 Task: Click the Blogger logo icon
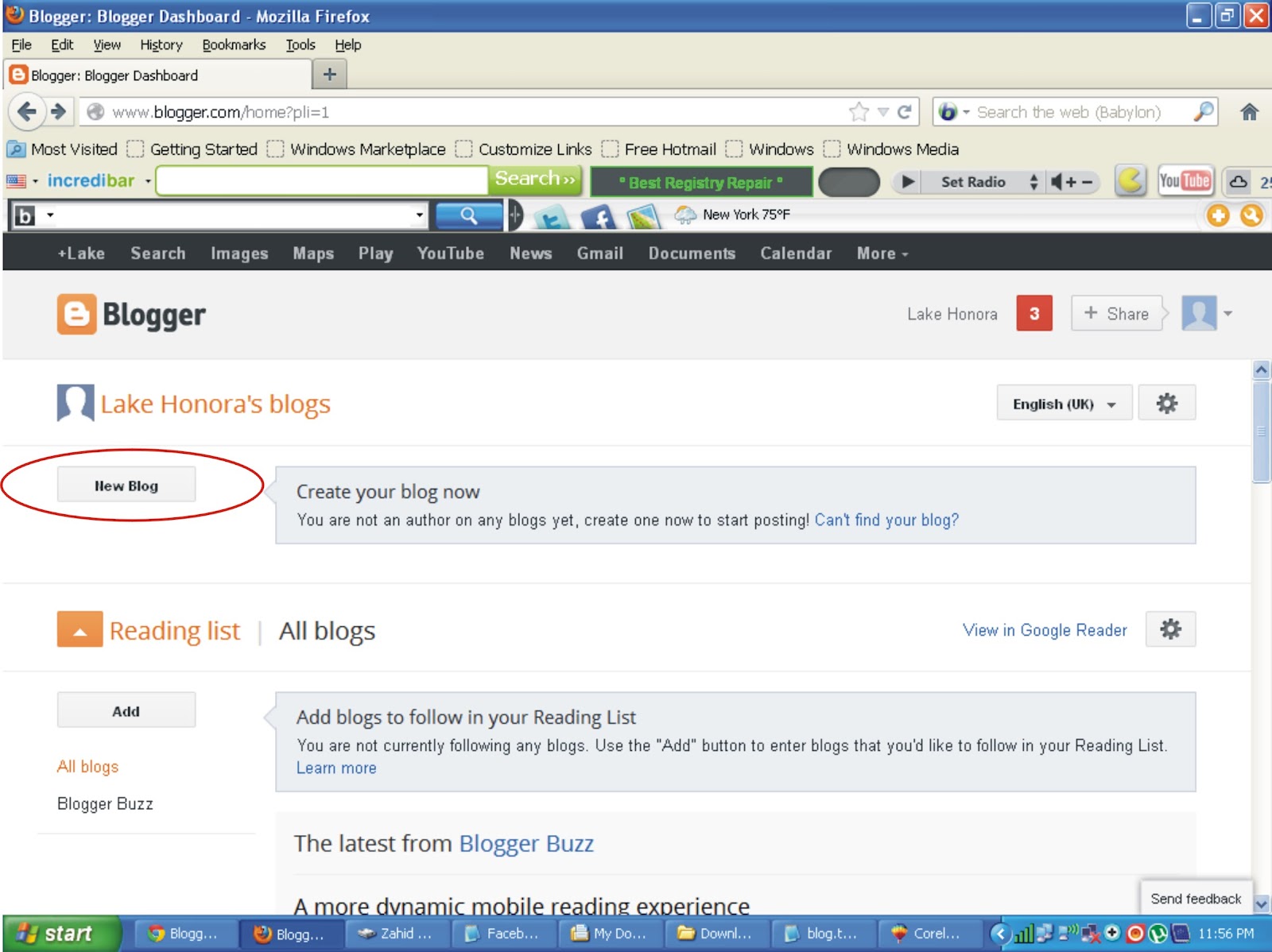(x=76, y=315)
